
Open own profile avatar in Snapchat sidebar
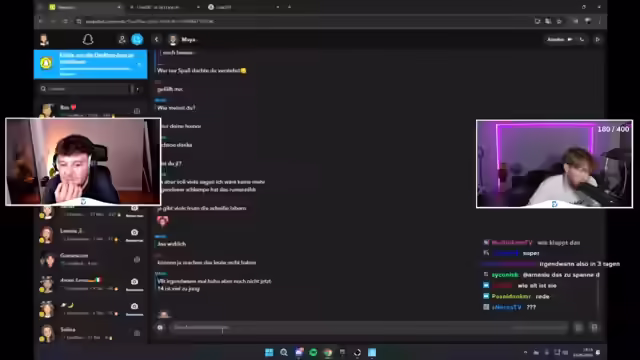pyautogui.click(x=44, y=40)
